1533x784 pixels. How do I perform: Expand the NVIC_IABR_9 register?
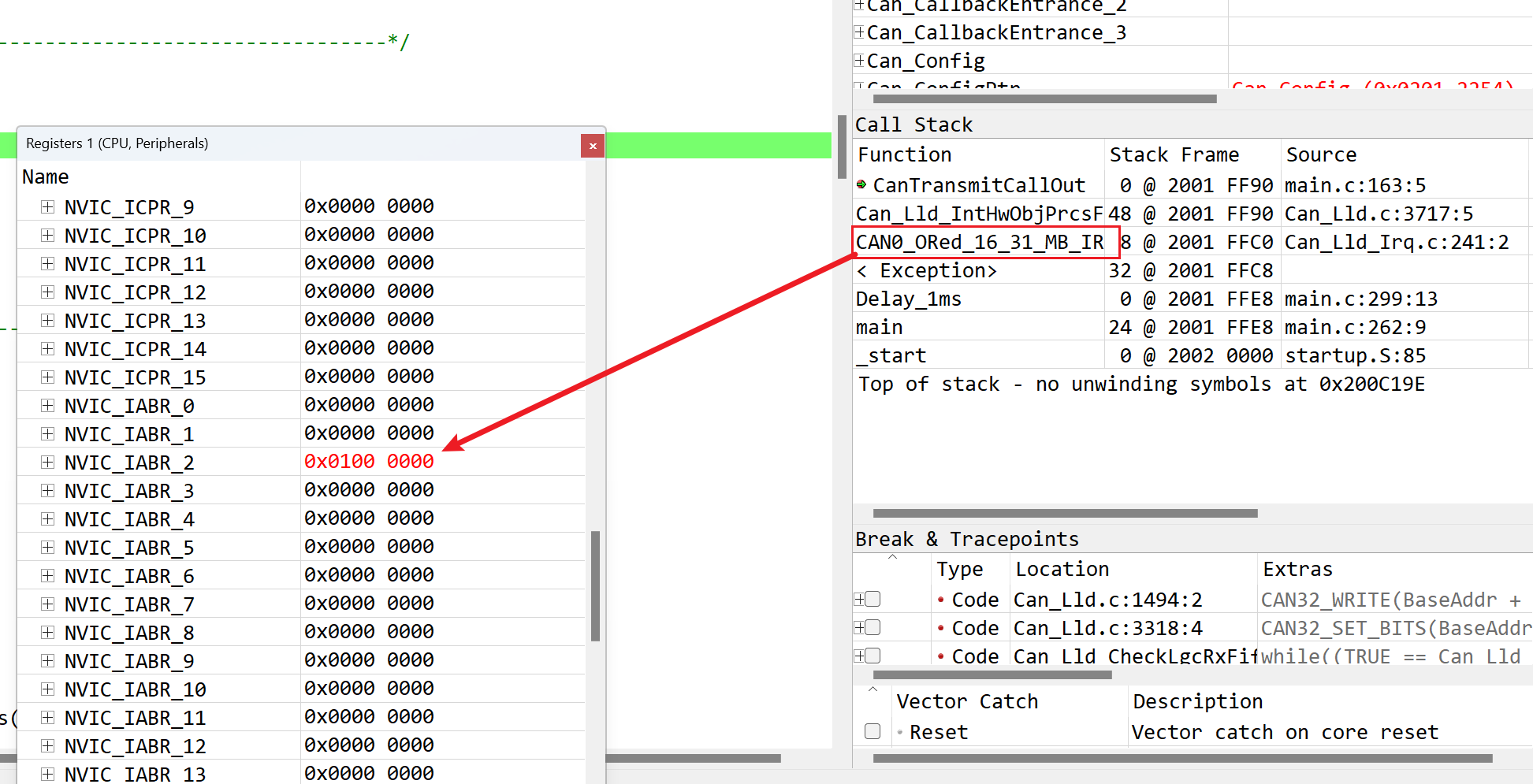click(x=48, y=660)
